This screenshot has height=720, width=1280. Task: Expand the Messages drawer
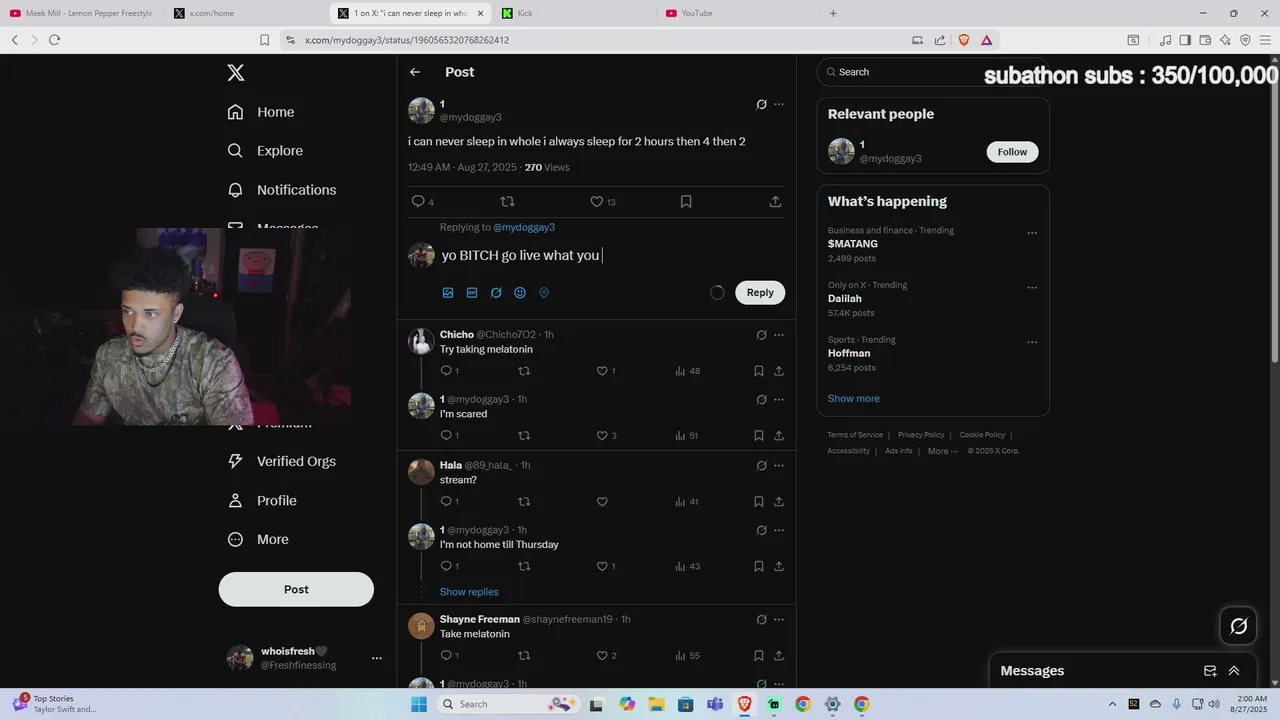1234,671
